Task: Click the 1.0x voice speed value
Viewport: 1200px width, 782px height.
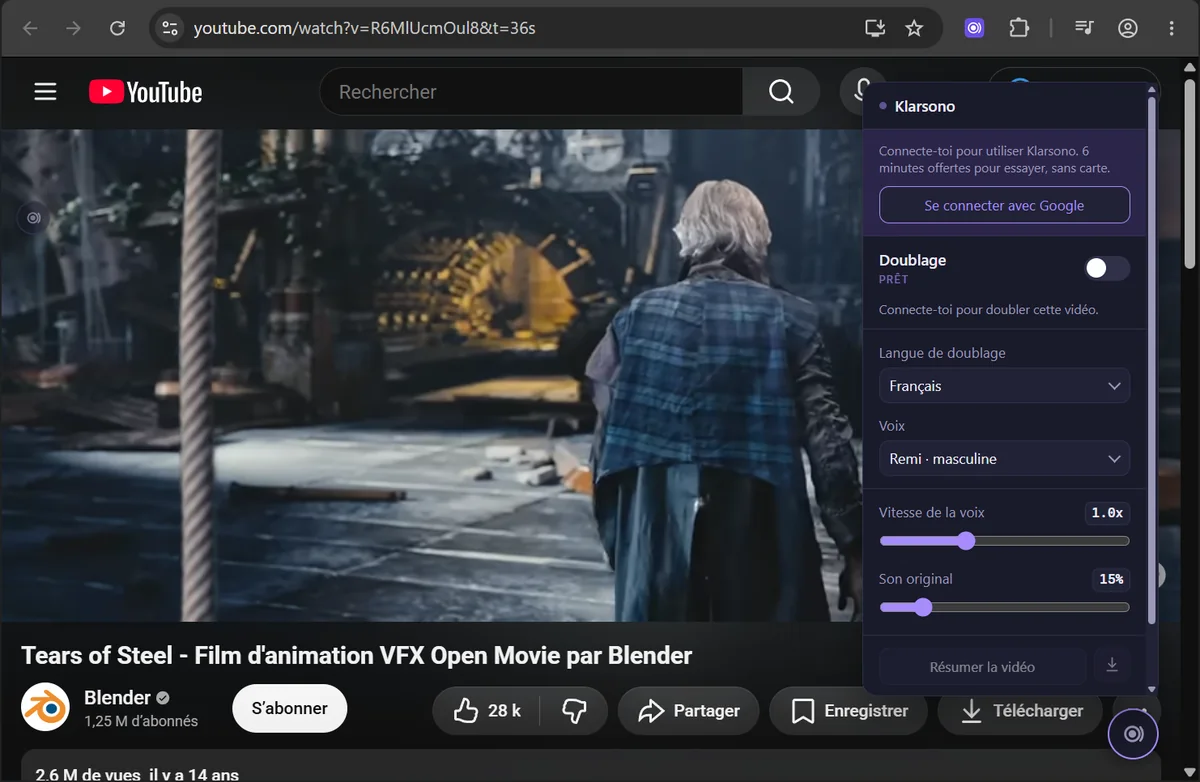Action: tap(1107, 513)
